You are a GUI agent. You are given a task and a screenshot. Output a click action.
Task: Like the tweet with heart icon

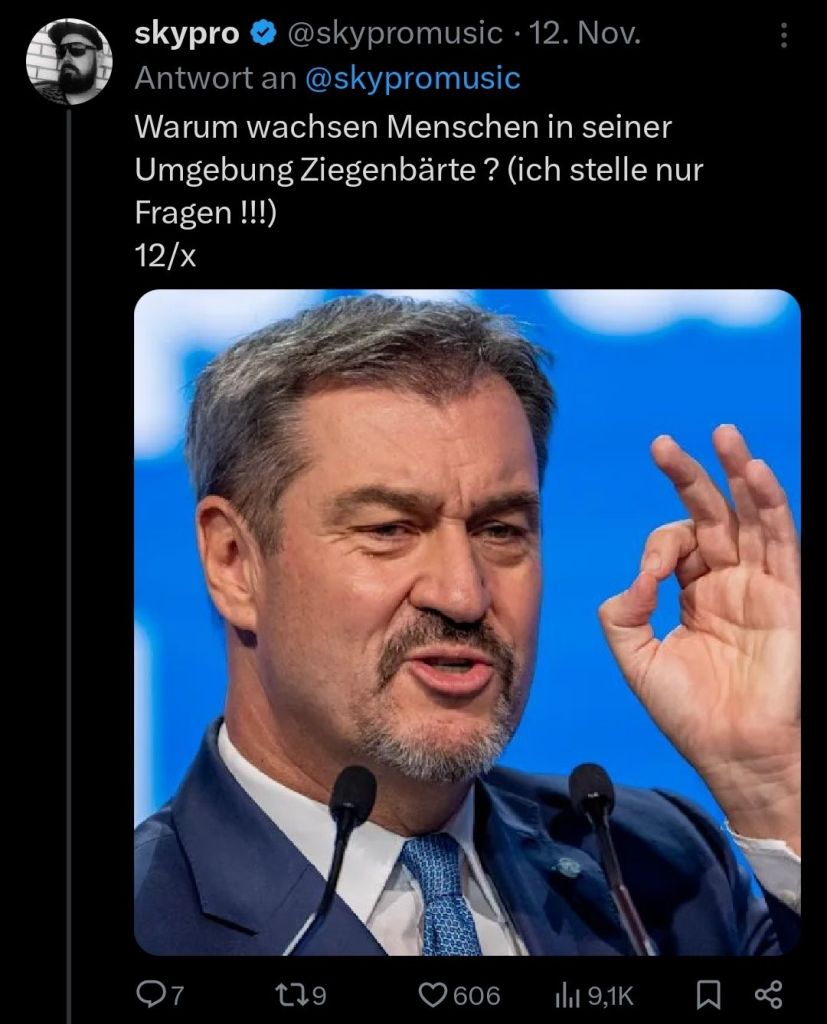pyautogui.click(x=431, y=995)
